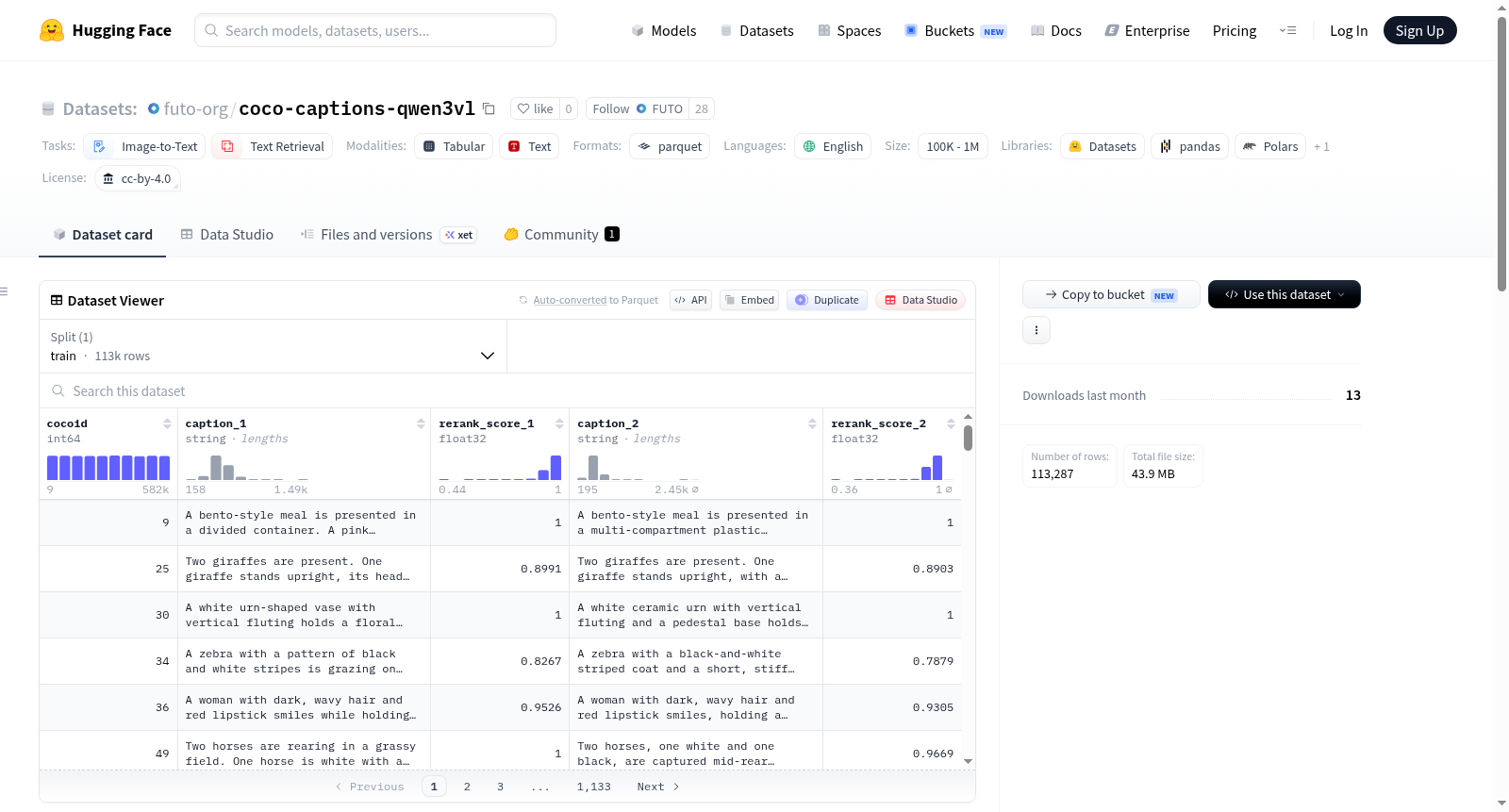Click the sort icon on cocoid column
The height and width of the screenshot is (812, 1509).
[167, 423]
